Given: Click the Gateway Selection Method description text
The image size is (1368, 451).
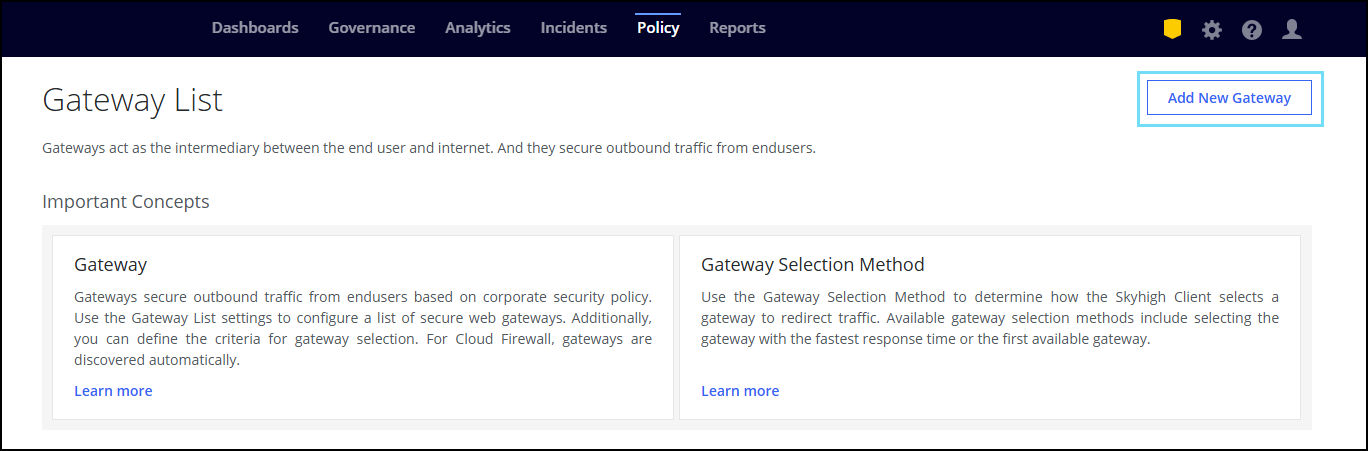Looking at the screenshot, I should (989, 319).
